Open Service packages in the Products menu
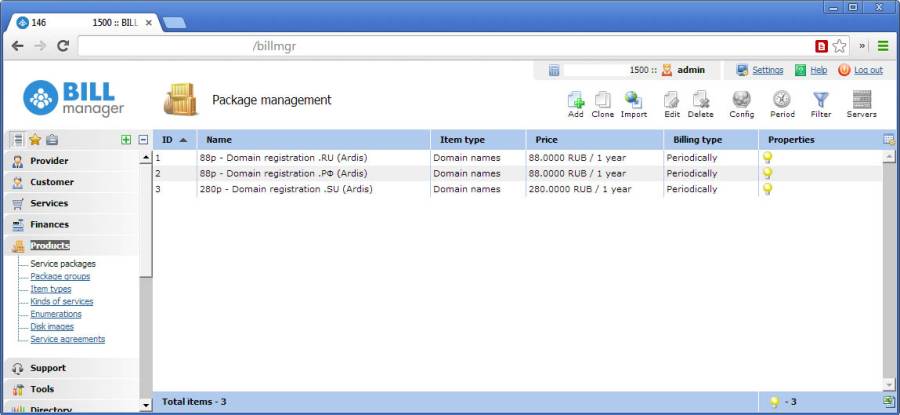 (63, 264)
